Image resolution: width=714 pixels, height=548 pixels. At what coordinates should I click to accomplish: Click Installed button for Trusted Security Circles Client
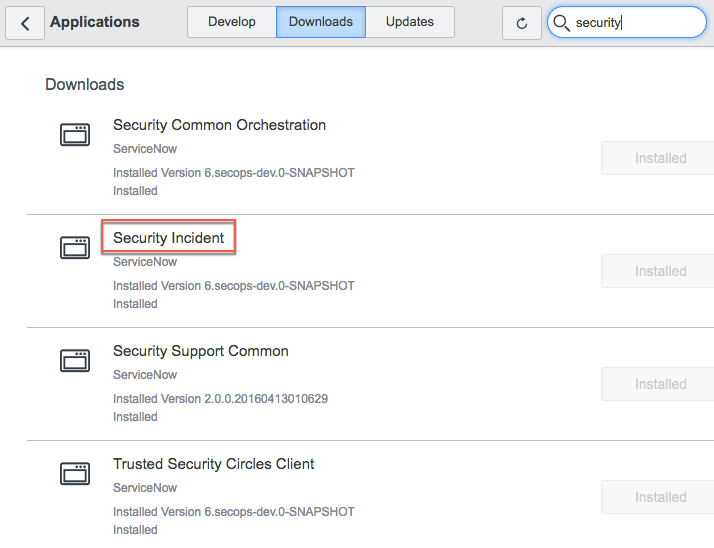tap(660, 497)
